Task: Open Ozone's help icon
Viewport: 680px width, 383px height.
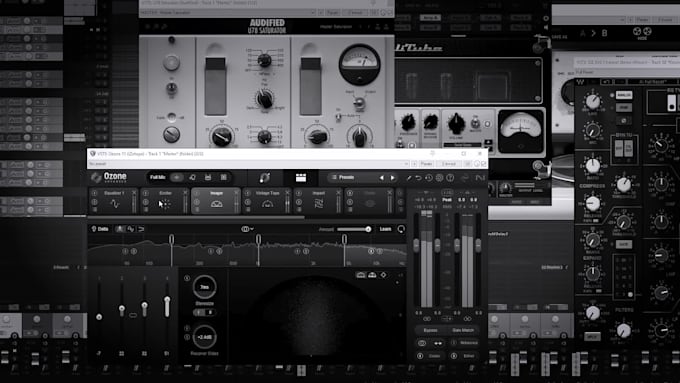Action: [x=450, y=178]
